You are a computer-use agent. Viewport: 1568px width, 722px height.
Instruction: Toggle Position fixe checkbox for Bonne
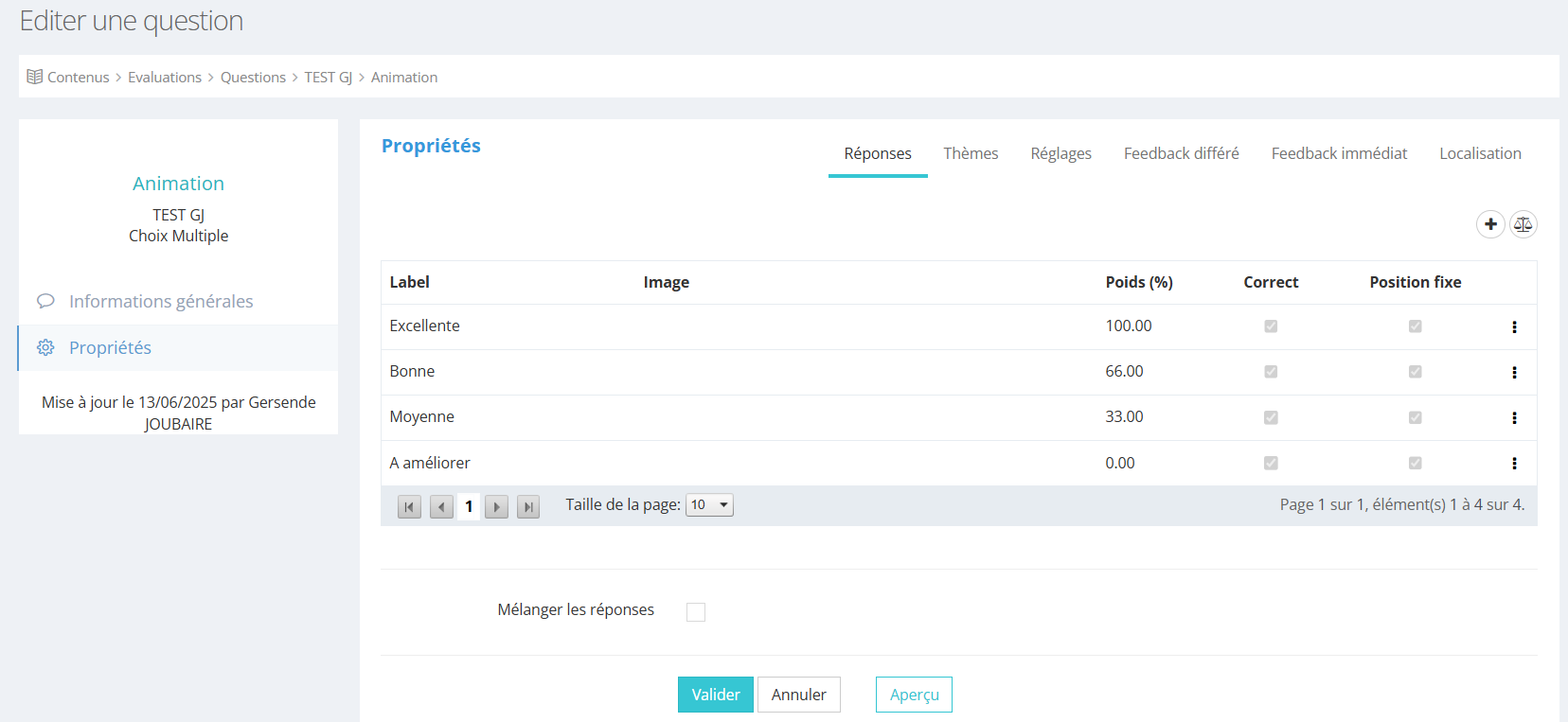[1415, 372]
